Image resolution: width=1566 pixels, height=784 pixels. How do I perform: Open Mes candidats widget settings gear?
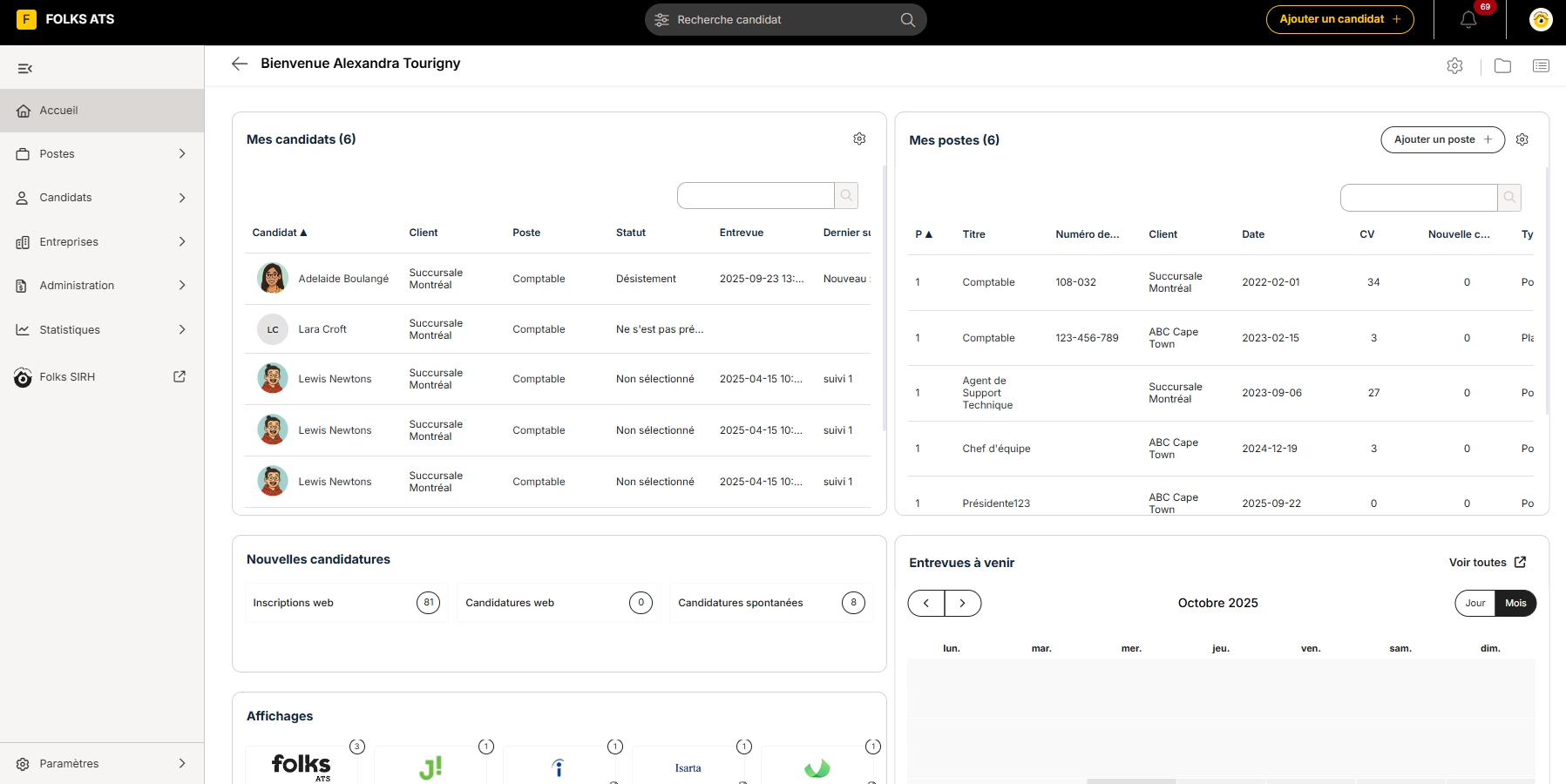(x=859, y=139)
